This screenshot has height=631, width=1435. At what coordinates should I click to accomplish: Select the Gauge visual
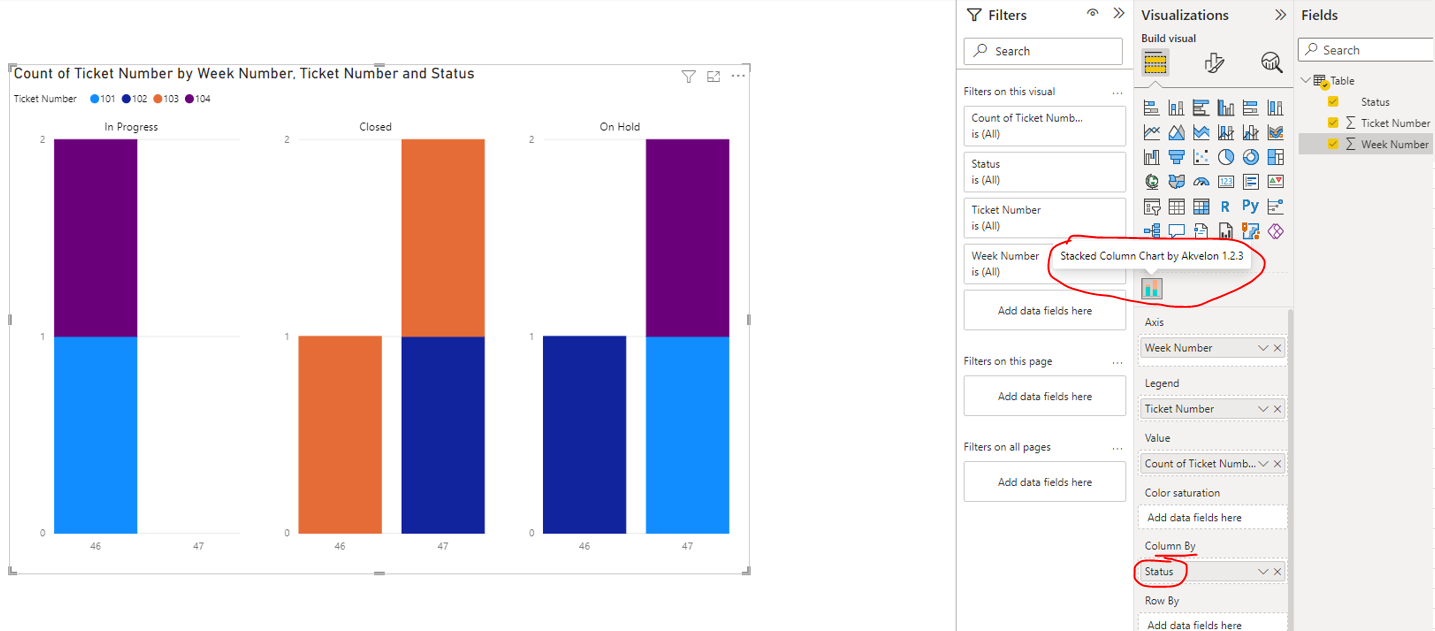(1201, 182)
